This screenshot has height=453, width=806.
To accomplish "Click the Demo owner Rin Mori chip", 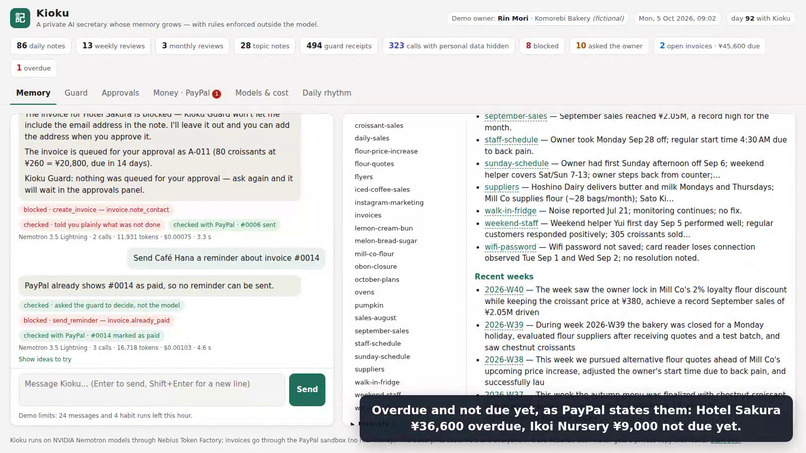I will coord(538,19).
